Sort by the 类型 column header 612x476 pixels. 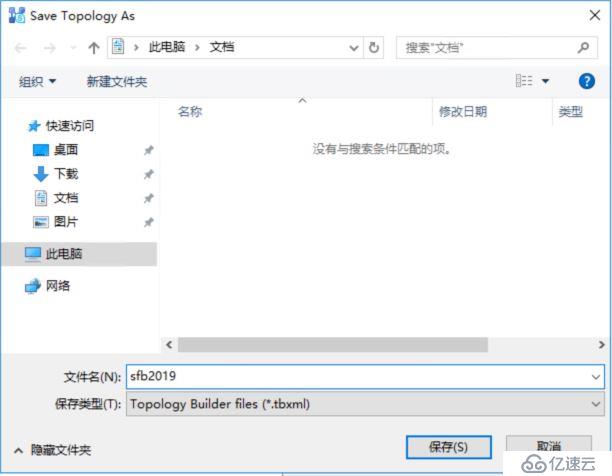(x=570, y=112)
